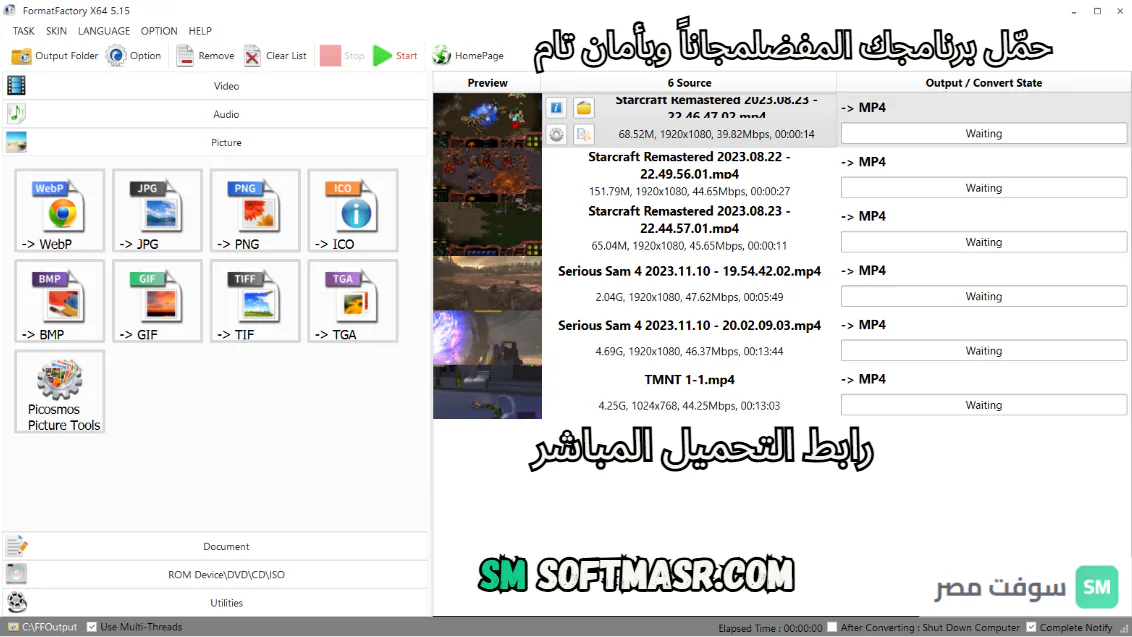Click -> MP4 output label of TMNT task

[x=863, y=379]
